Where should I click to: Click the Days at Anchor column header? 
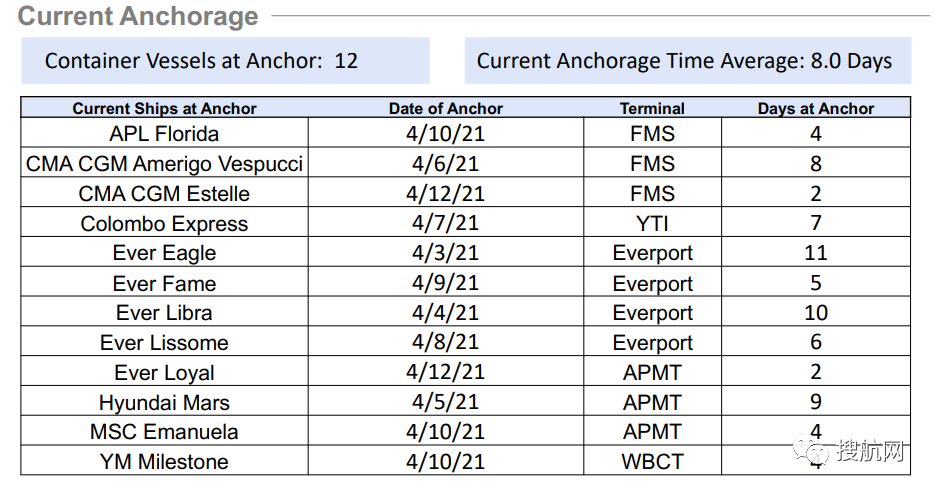tap(816, 109)
